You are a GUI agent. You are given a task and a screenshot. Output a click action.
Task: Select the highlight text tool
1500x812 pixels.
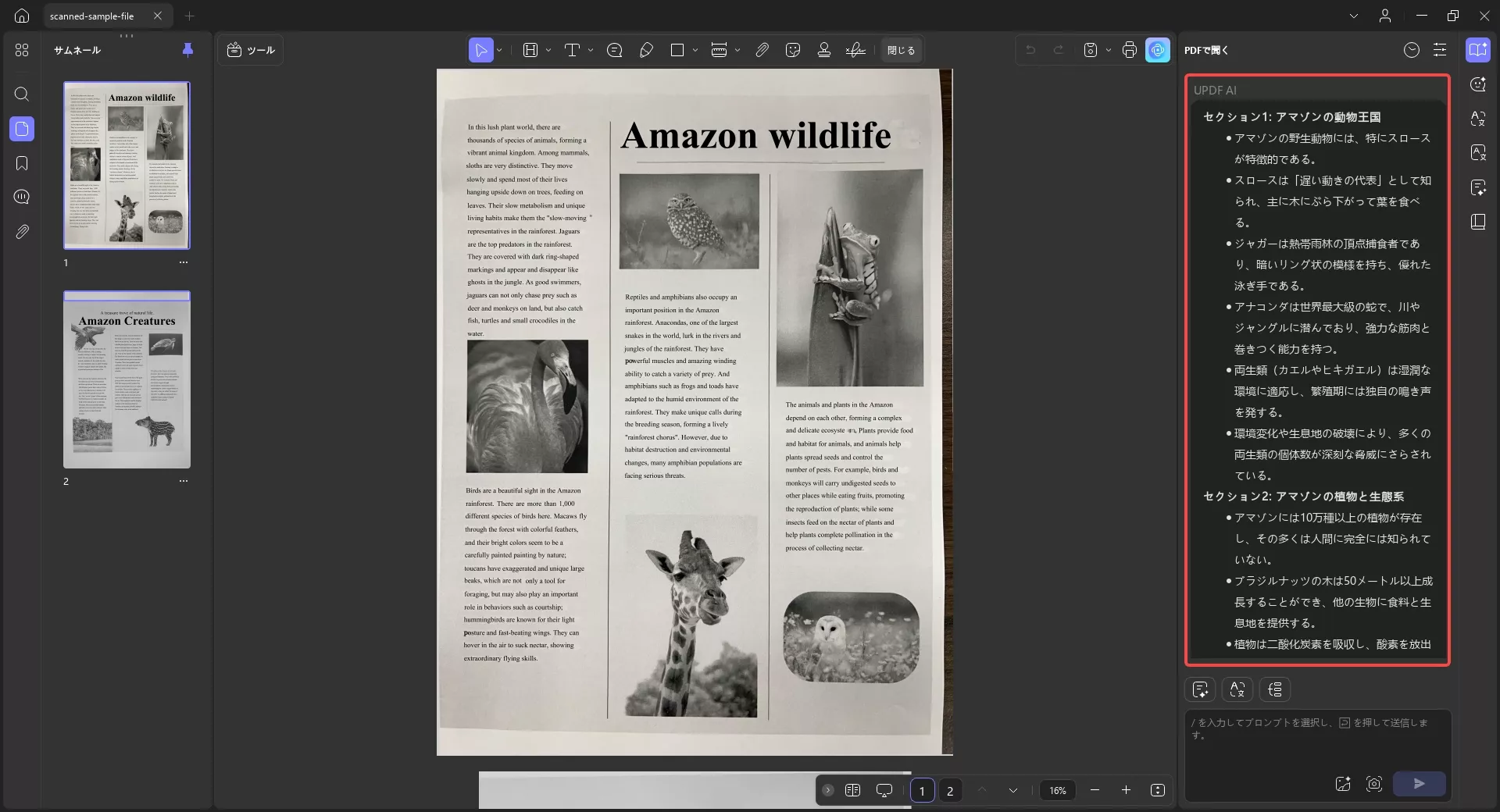point(530,50)
